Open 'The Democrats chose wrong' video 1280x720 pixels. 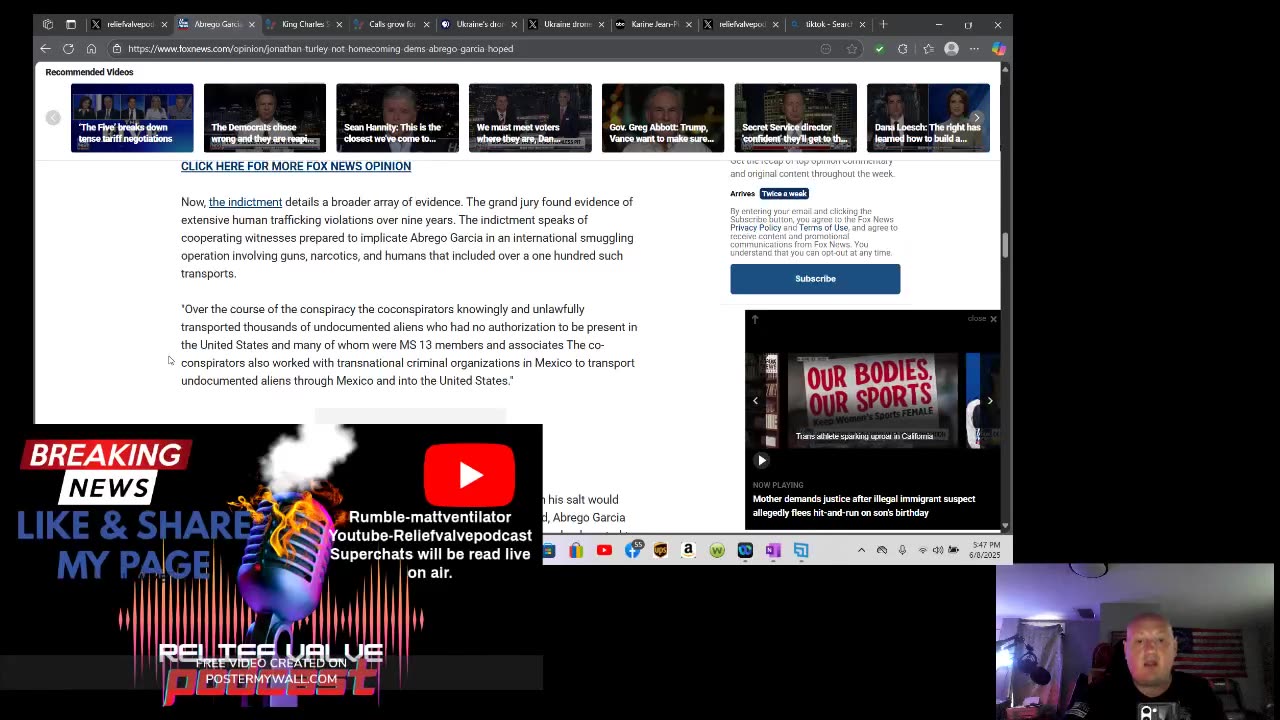click(x=265, y=118)
